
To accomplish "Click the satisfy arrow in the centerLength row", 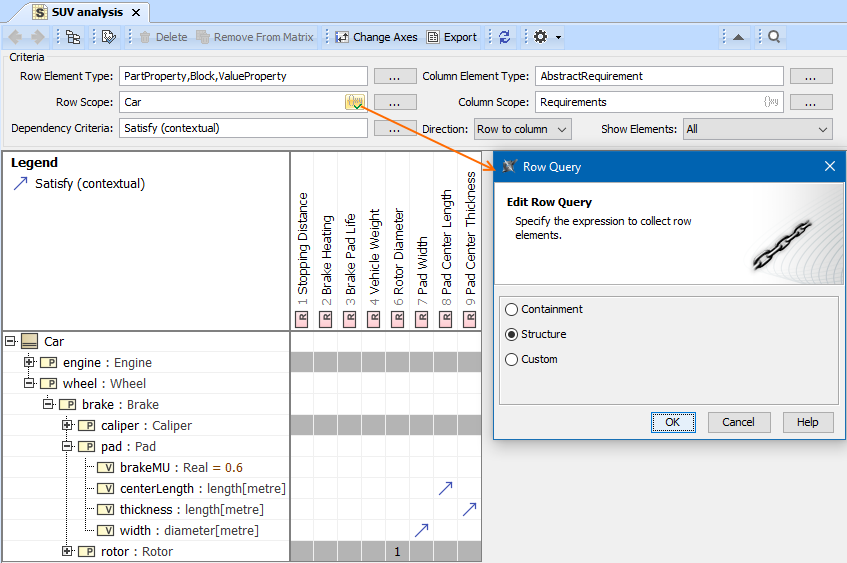I will click(x=446, y=488).
